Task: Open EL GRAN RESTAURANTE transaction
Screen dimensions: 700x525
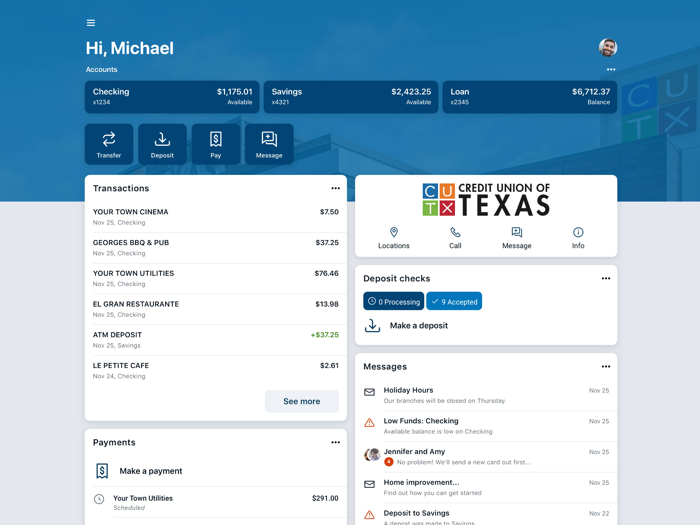Action: 216,309
